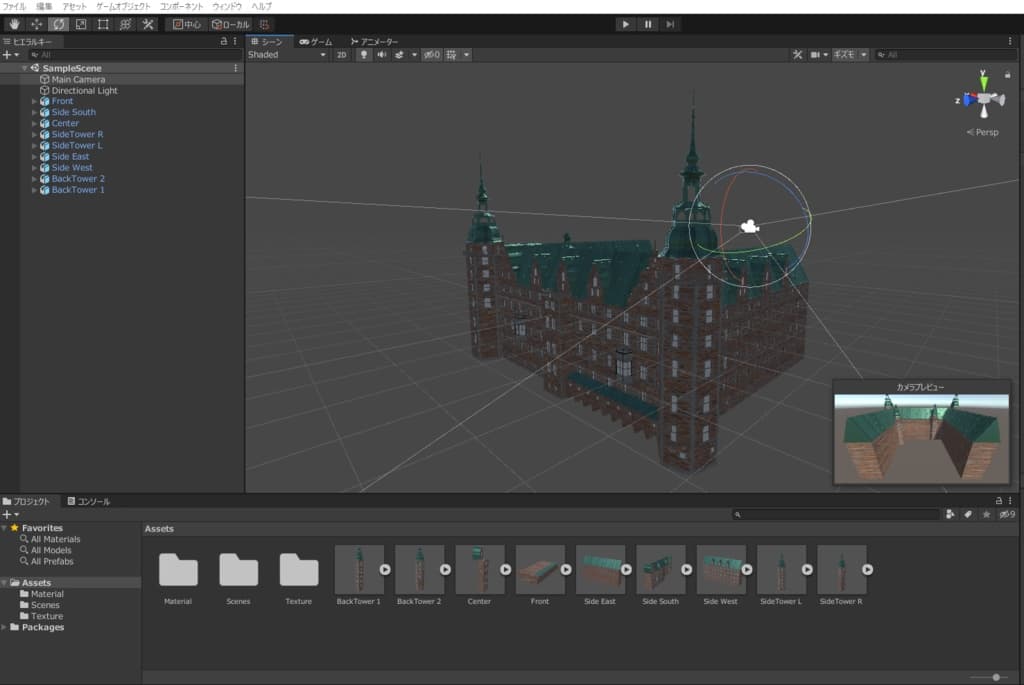The height and width of the screenshot is (685, 1024).
Task: Open the Shaded draw mode dropdown
Action: (287, 55)
